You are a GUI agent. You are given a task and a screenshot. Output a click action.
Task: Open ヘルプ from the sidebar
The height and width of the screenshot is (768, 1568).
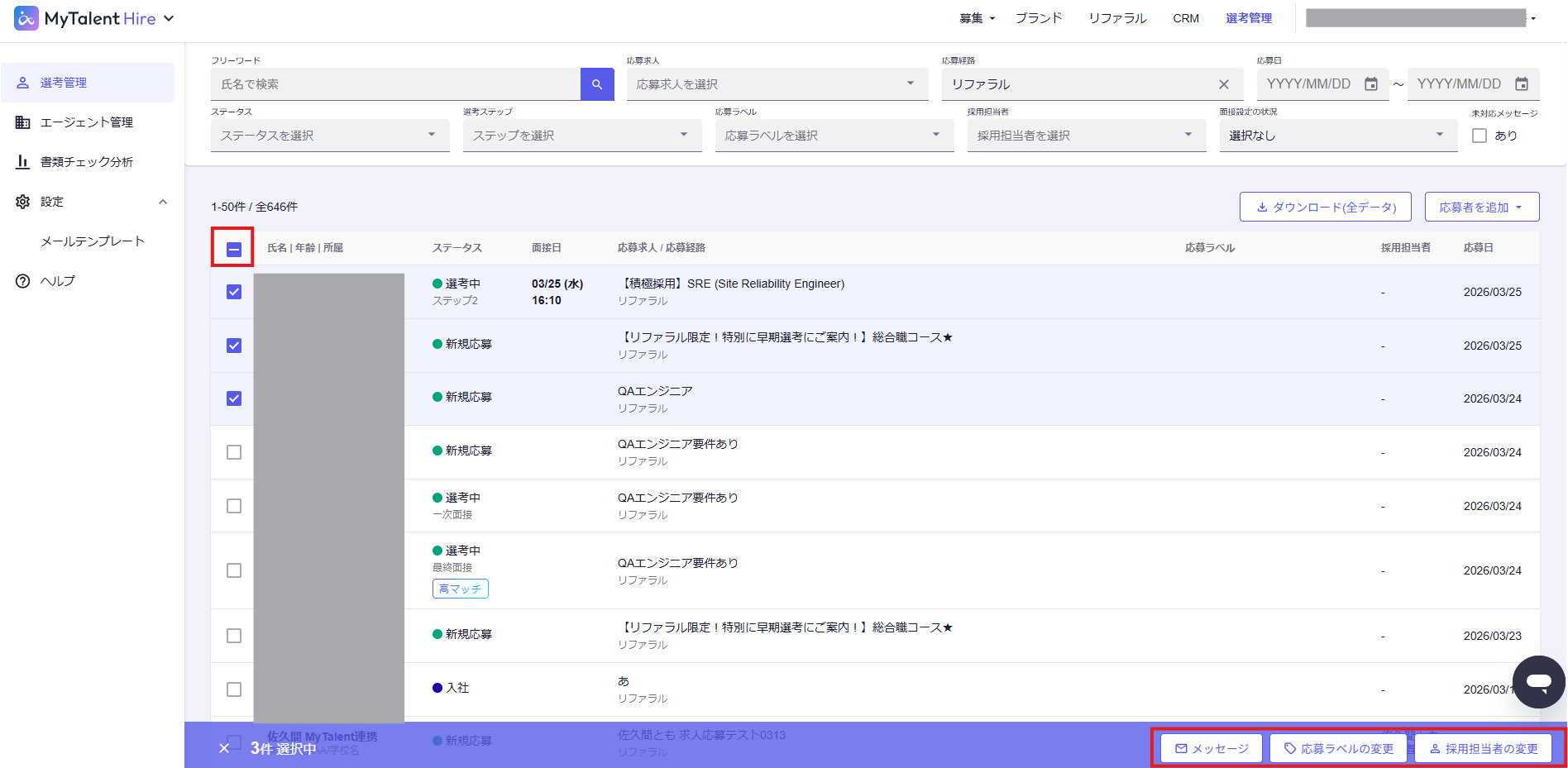point(58,281)
